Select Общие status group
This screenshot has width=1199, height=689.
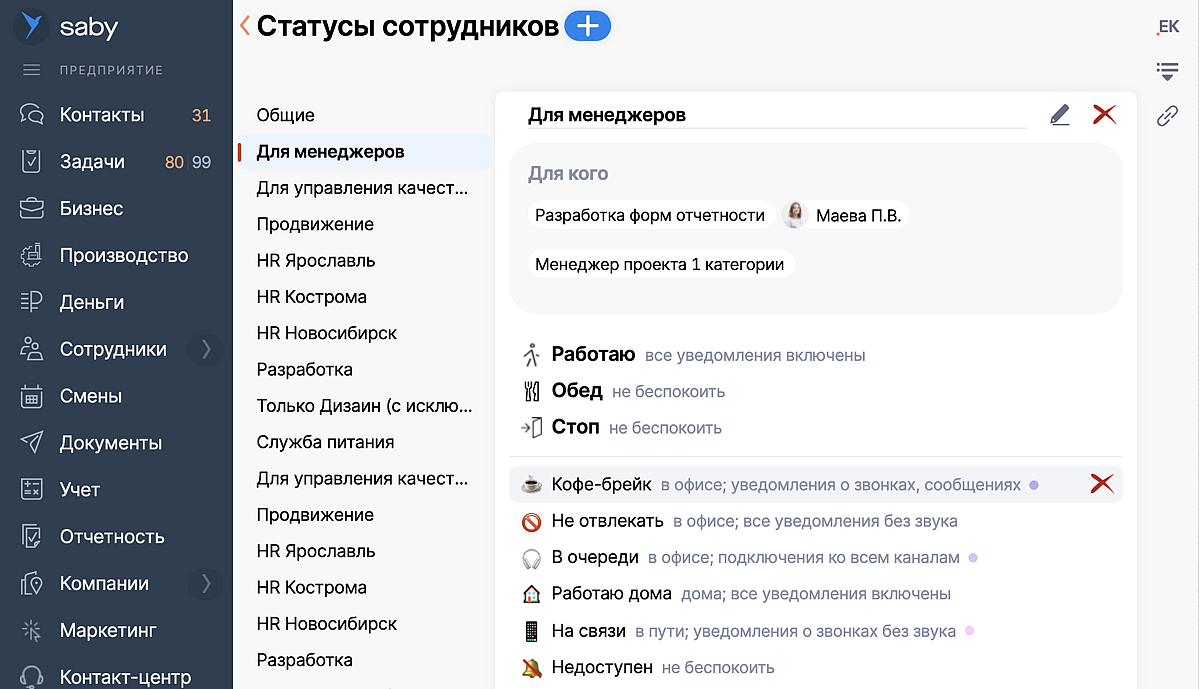click(285, 115)
